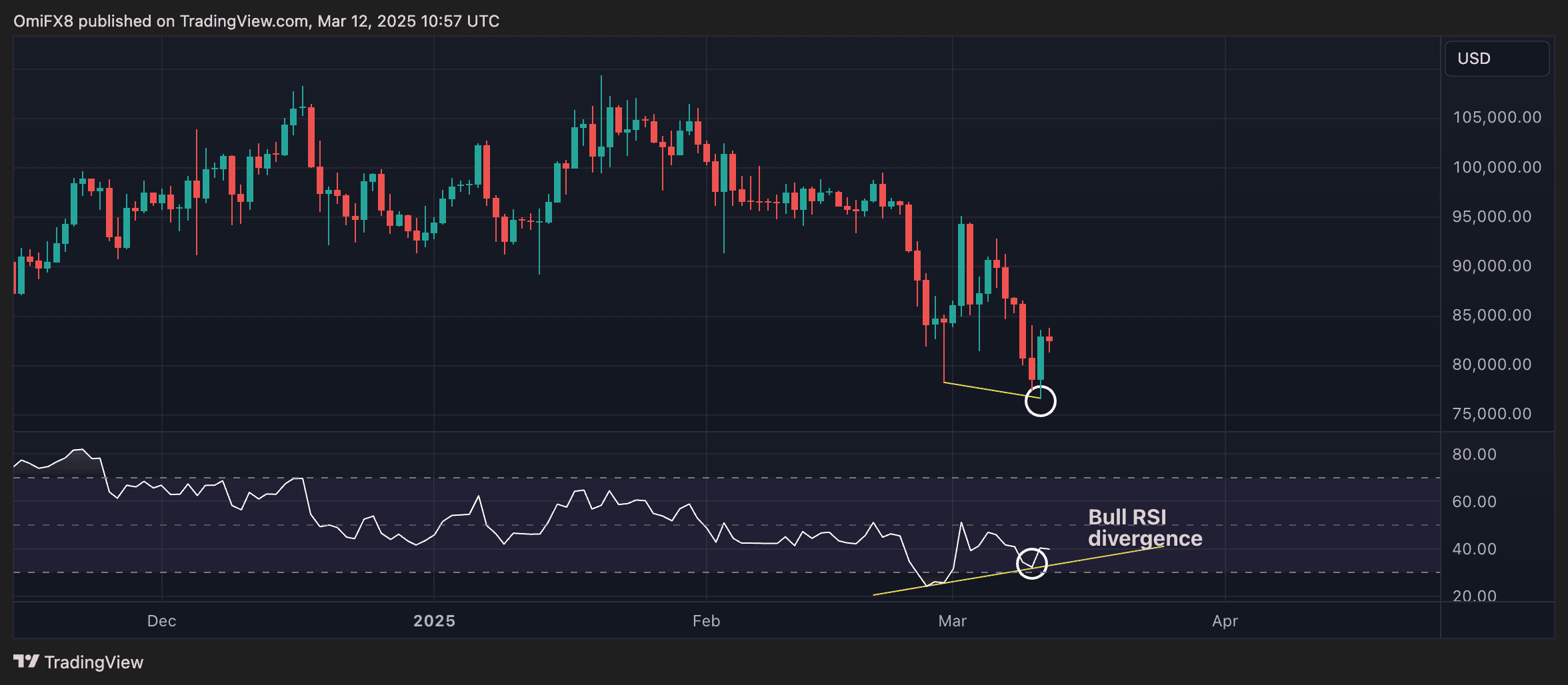Click the TradingView wordmark text

point(94,662)
